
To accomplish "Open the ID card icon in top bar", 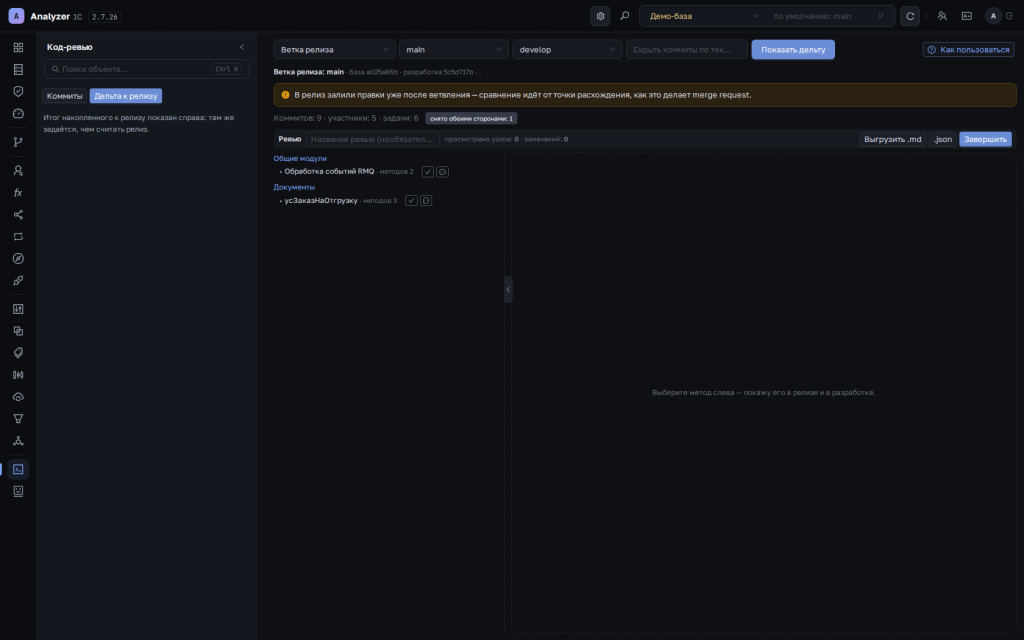I will [x=967, y=16].
